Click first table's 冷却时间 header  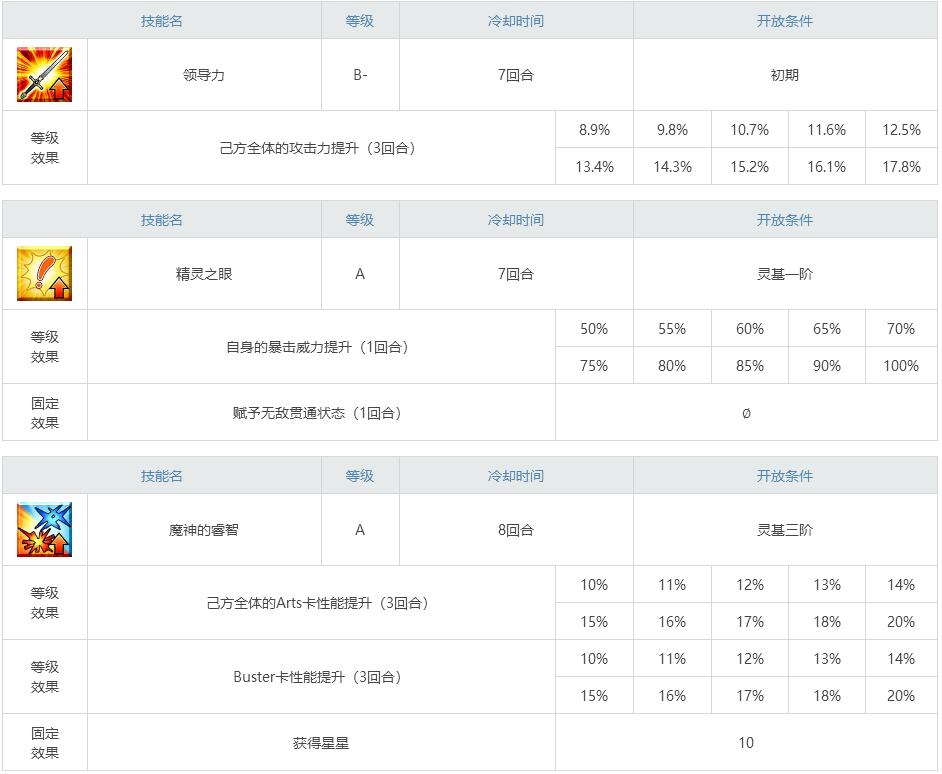coord(516,20)
